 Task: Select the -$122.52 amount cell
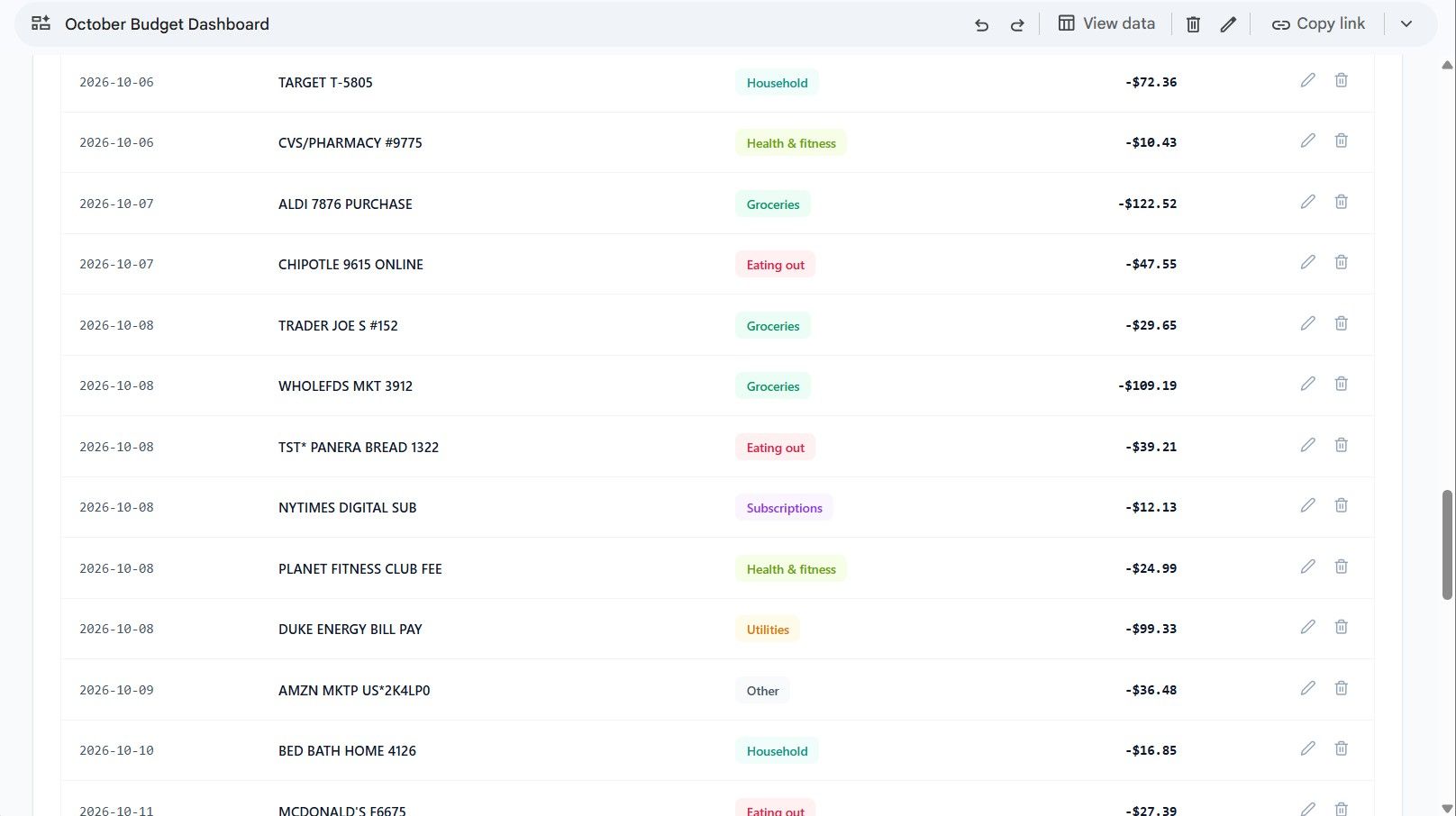pos(1147,204)
